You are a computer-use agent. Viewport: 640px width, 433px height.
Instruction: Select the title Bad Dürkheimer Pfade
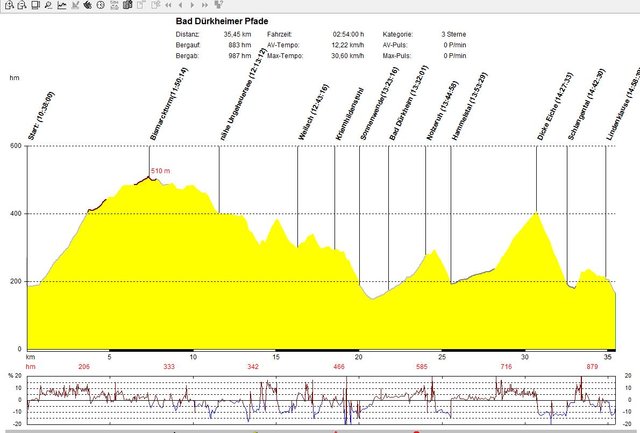(222, 21)
